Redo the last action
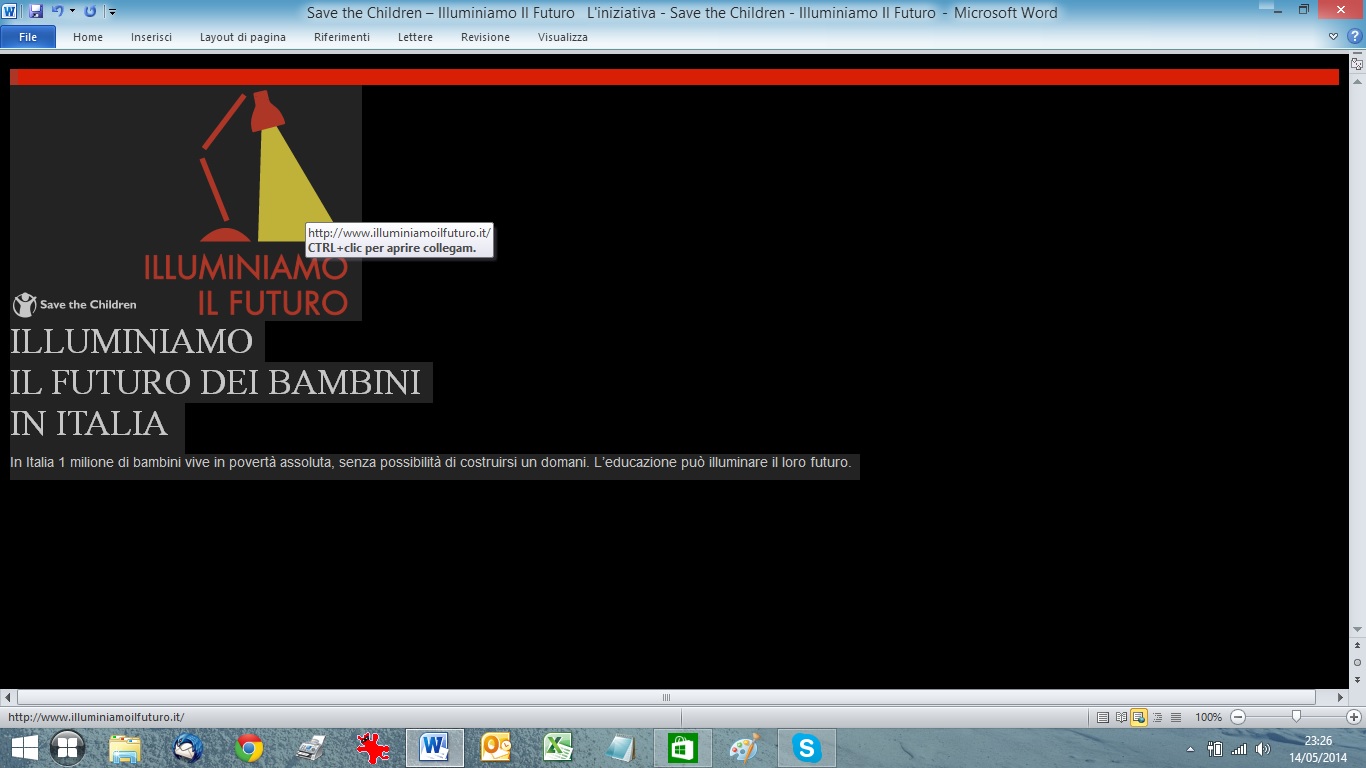1366x768 pixels. pos(90,11)
